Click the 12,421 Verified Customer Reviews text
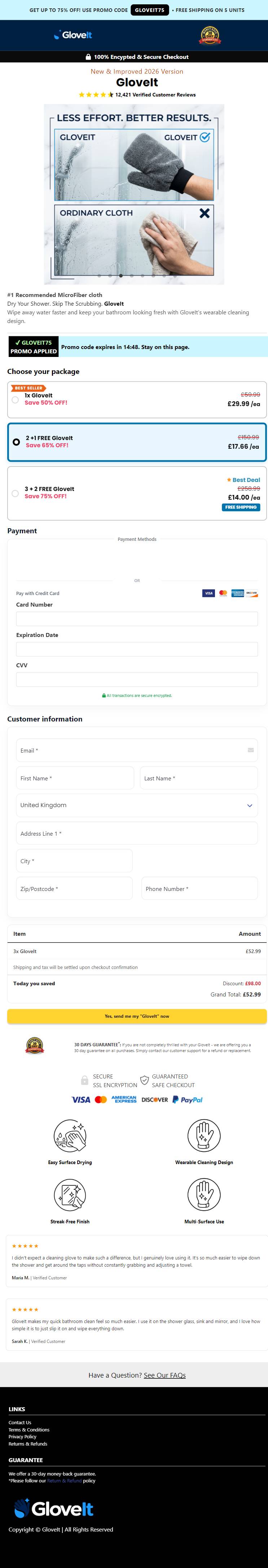 [155, 95]
